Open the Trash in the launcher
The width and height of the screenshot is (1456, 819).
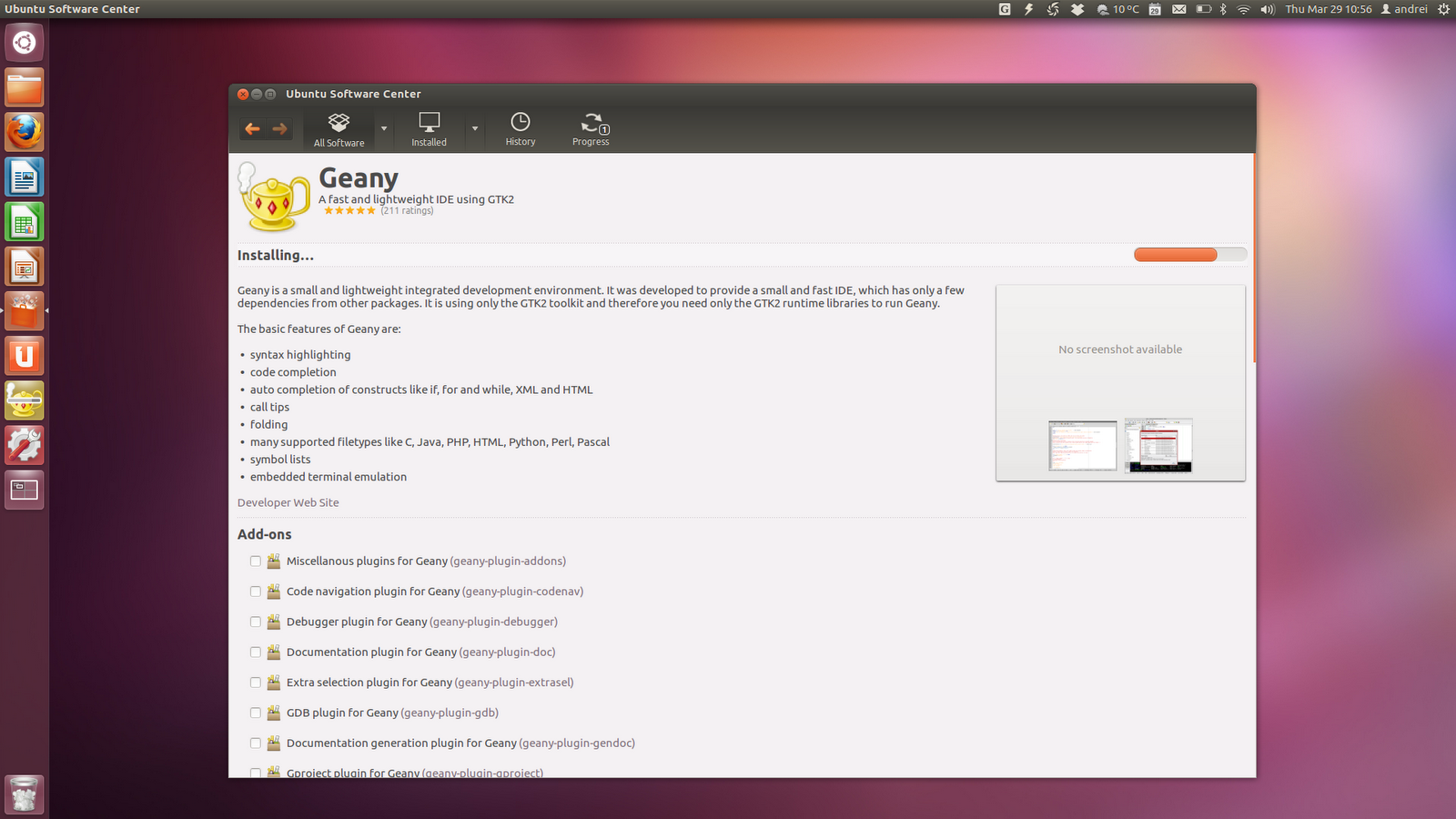coord(25,794)
